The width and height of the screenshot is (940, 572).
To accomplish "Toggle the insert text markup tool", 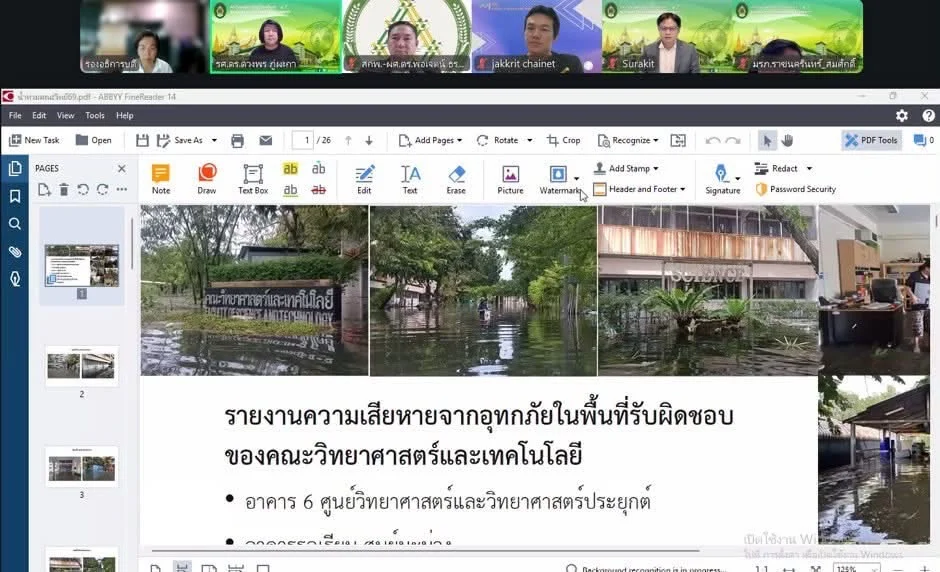I will pyautogui.click(x=319, y=169).
